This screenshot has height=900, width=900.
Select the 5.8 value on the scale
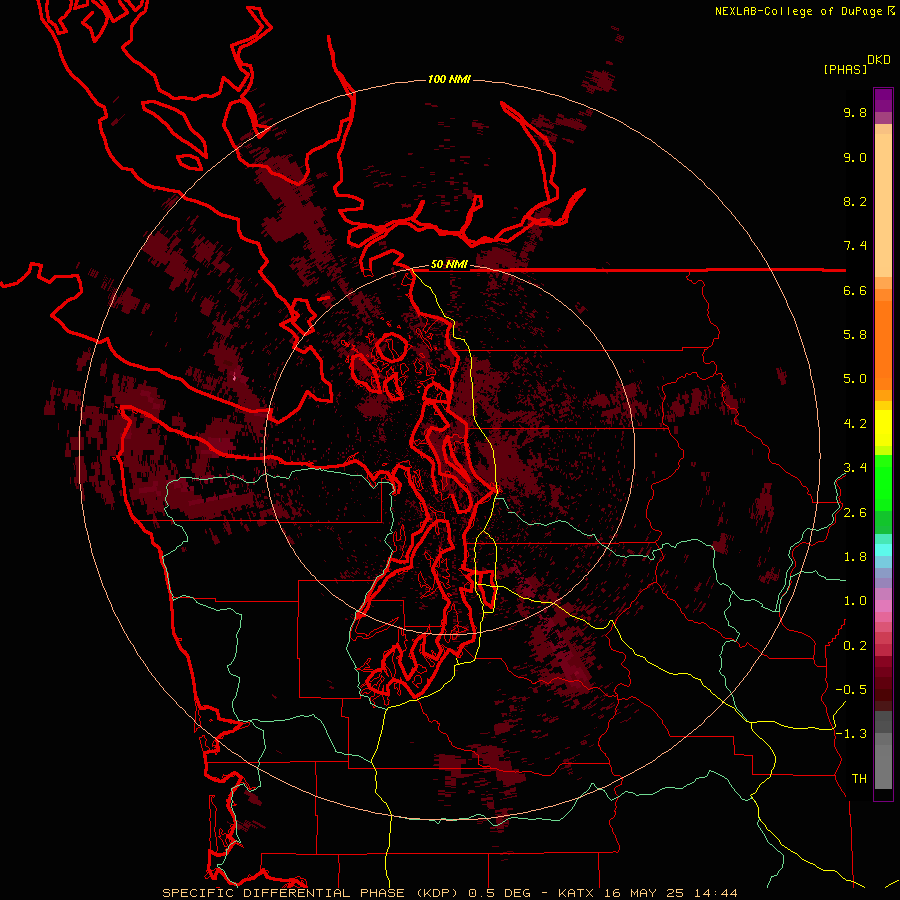click(x=855, y=335)
